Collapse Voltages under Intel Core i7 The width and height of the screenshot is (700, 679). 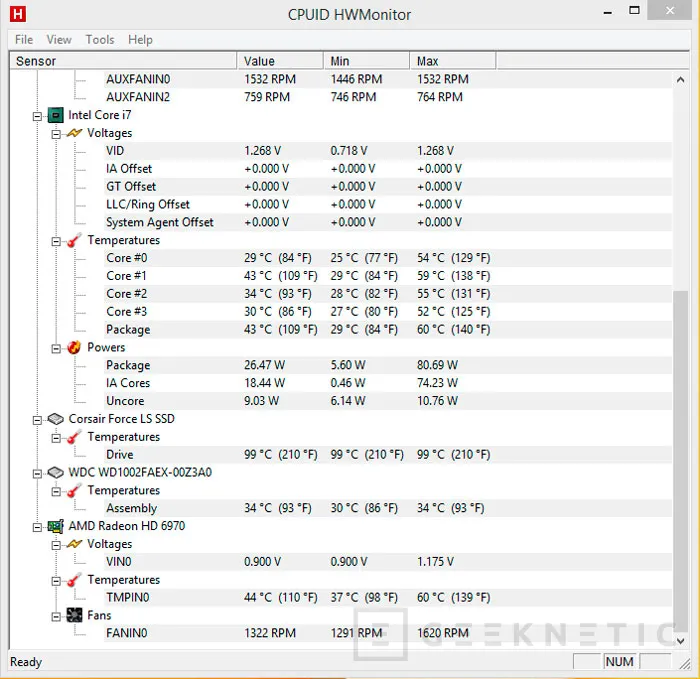tap(56, 134)
